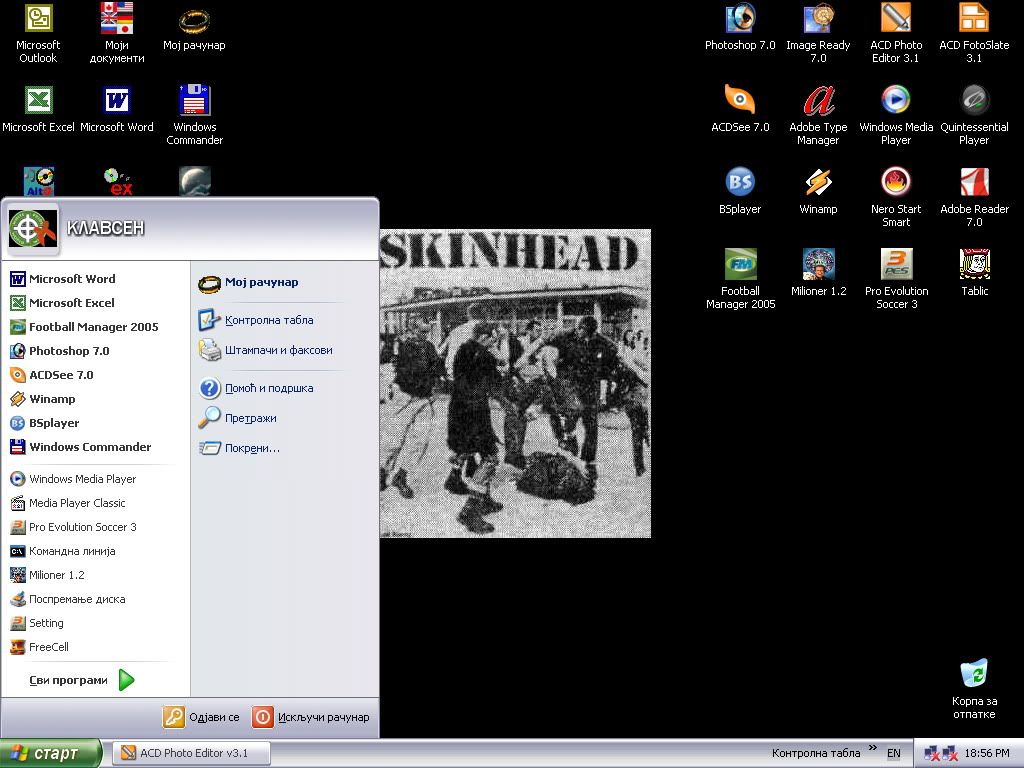
Task: Launch Winamp desktop icon
Action: [x=818, y=191]
